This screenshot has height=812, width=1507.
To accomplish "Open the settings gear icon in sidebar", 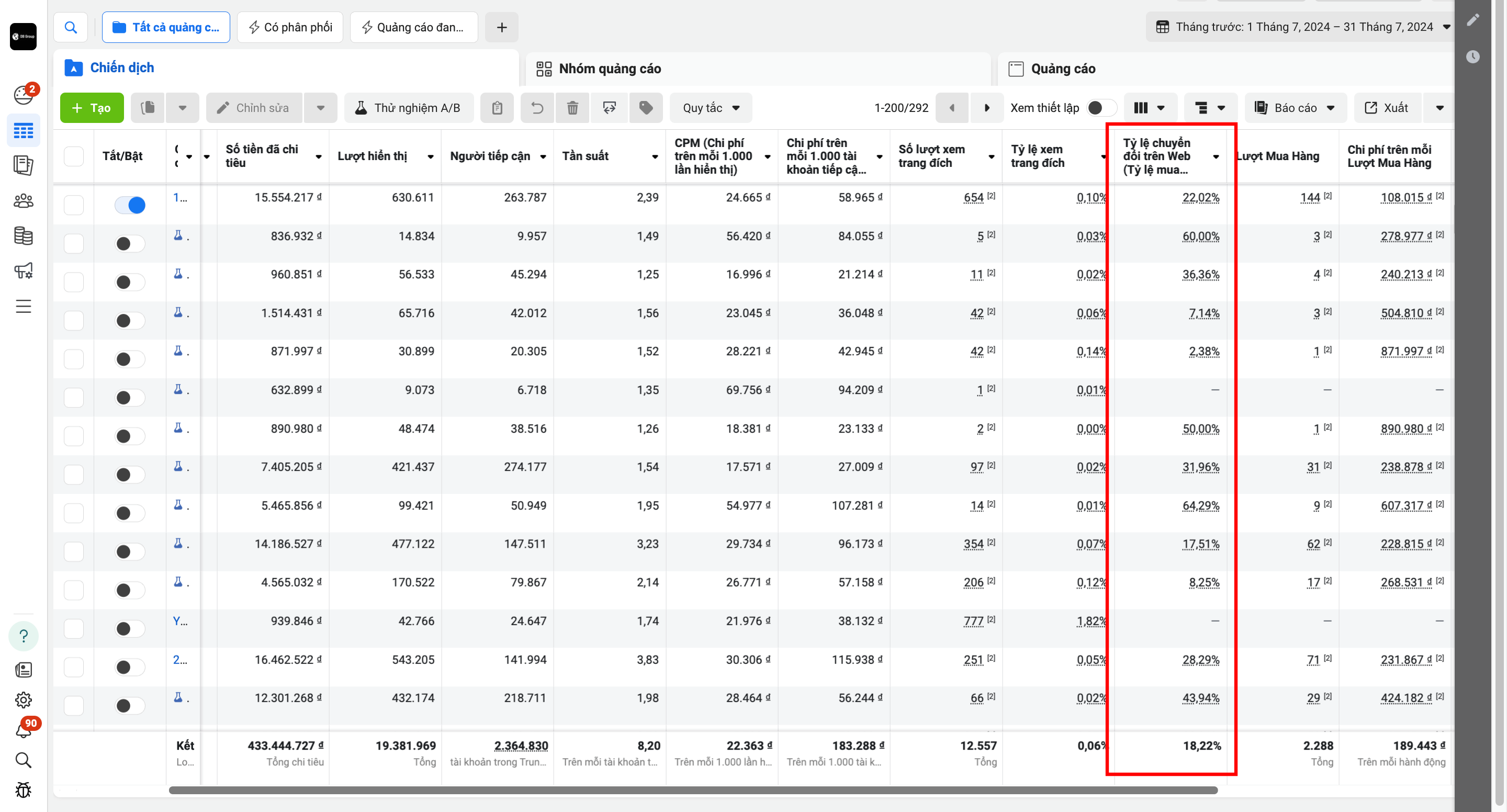I will click(24, 700).
